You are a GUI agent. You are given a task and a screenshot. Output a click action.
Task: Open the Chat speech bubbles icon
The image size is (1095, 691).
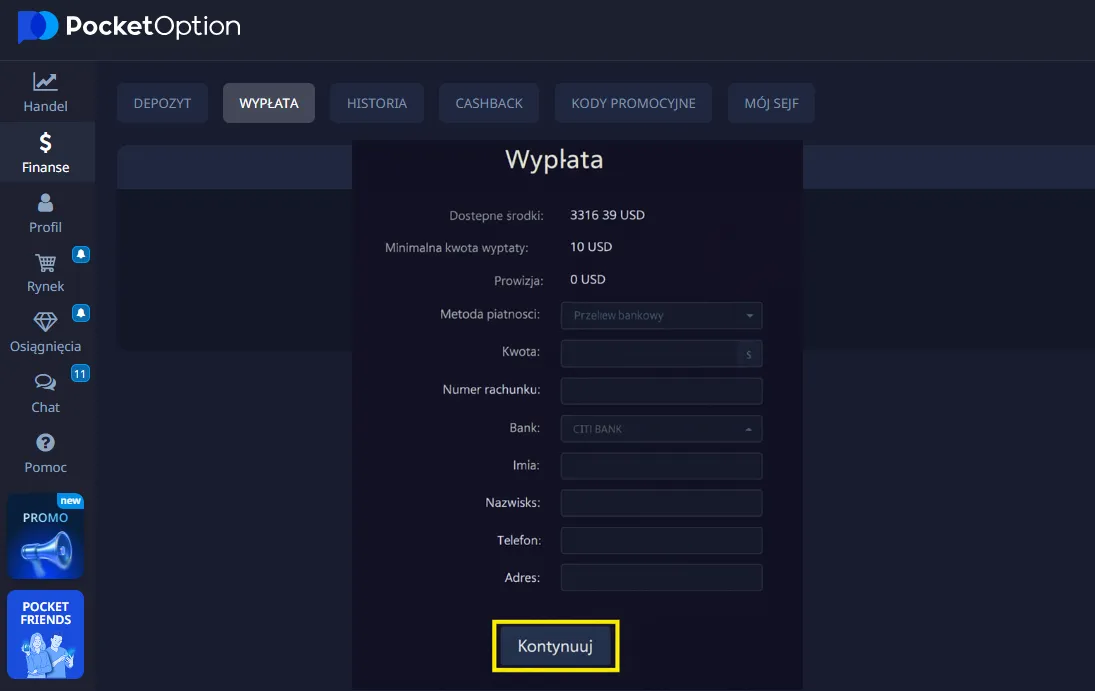tap(45, 383)
